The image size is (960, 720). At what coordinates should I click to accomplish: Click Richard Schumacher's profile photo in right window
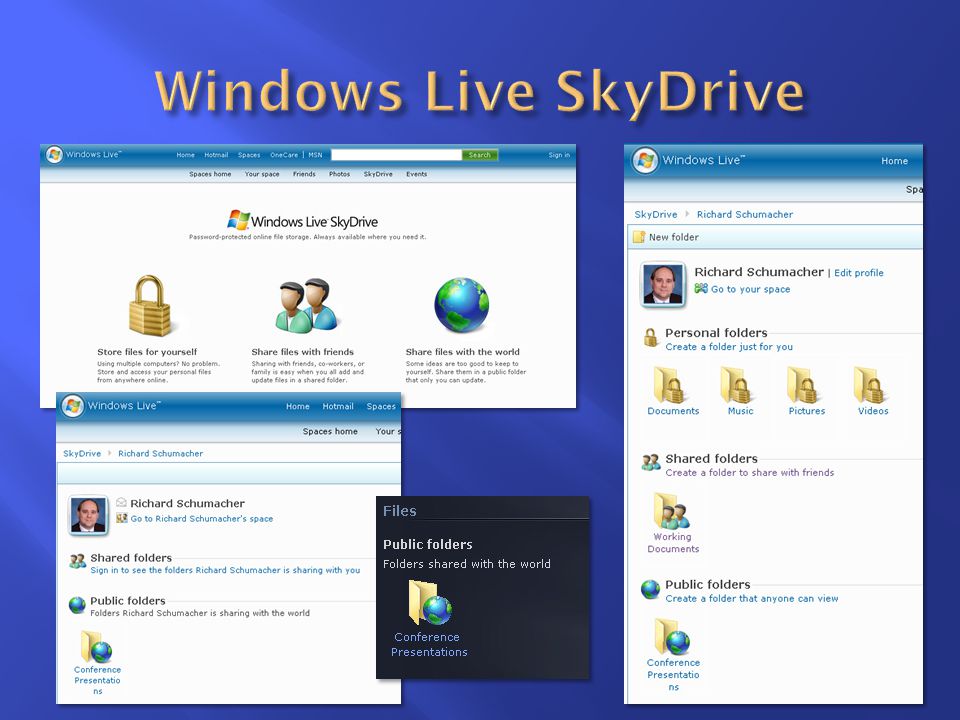662,284
